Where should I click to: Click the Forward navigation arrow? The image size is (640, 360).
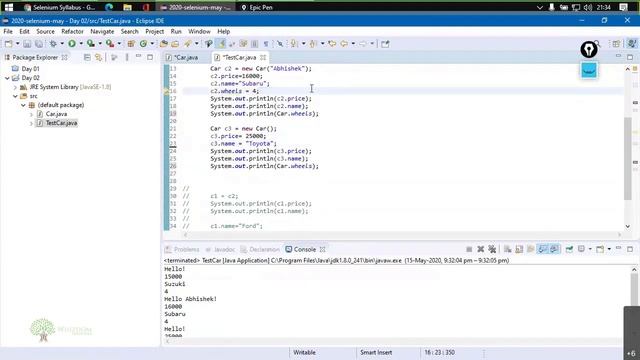(x=362, y=44)
